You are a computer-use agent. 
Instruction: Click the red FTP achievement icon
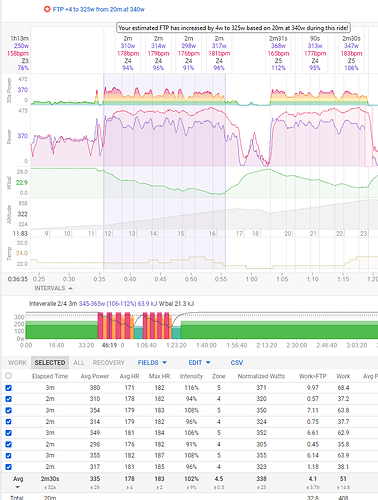(47, 9)
